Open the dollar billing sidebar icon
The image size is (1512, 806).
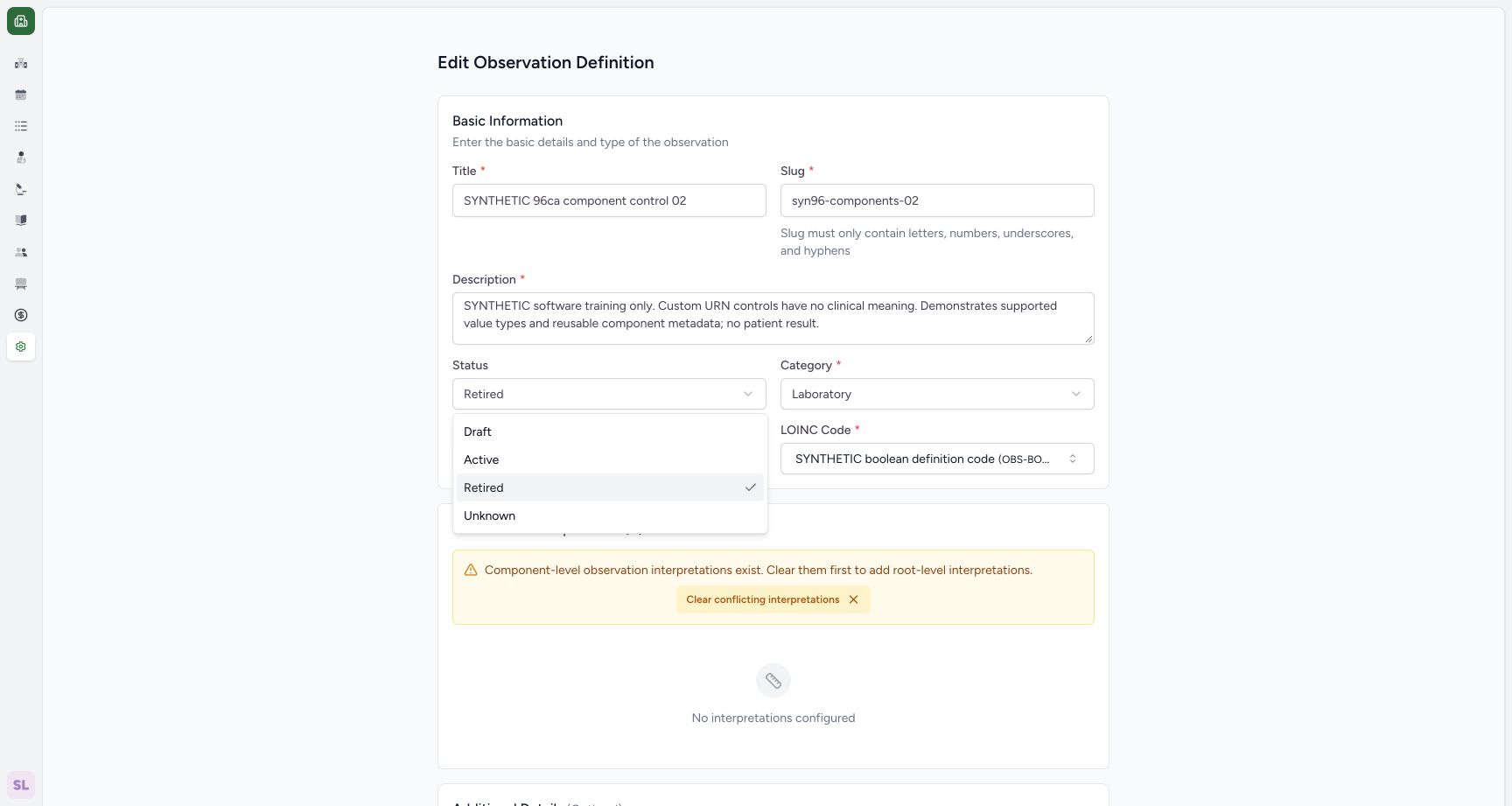21,315
